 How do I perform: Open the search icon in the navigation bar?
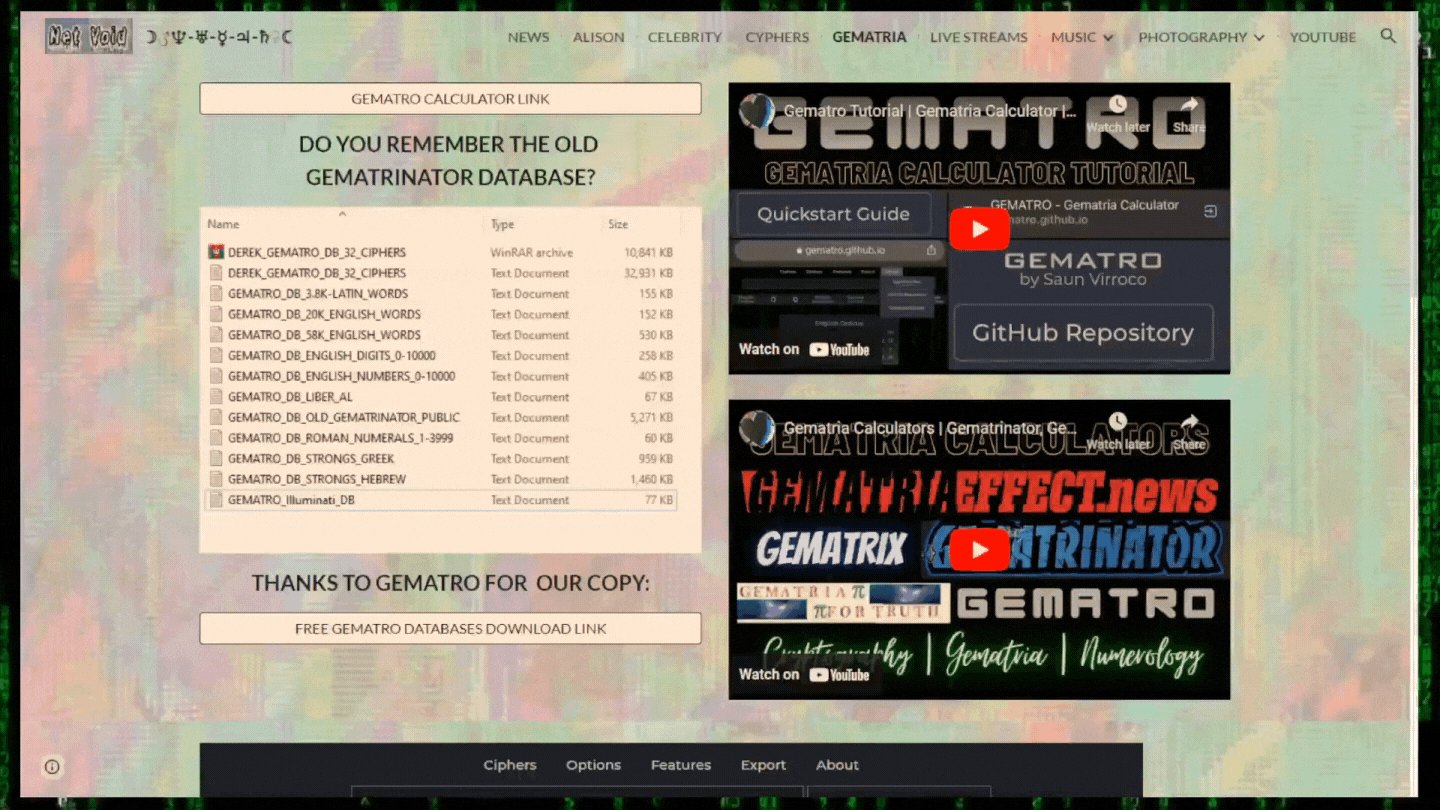coord(1388,36)
